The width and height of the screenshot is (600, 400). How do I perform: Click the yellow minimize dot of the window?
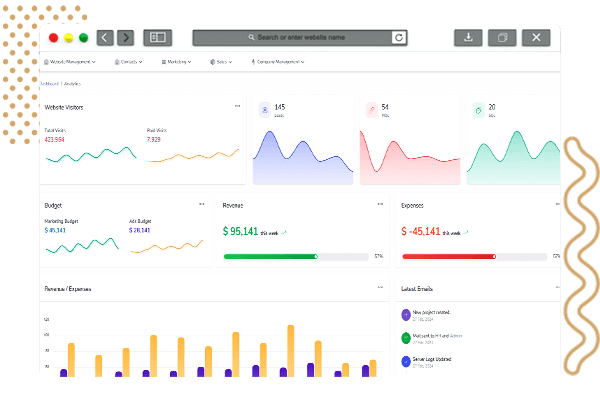point(68,38)
